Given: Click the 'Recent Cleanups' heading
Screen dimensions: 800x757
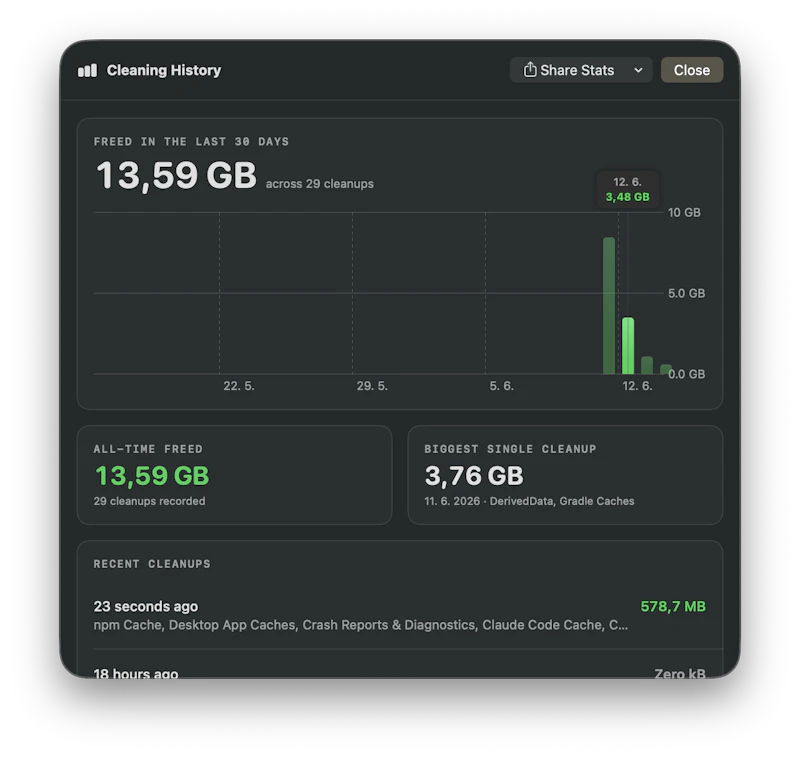Looking at the screenshot, I should coord(152,564).
